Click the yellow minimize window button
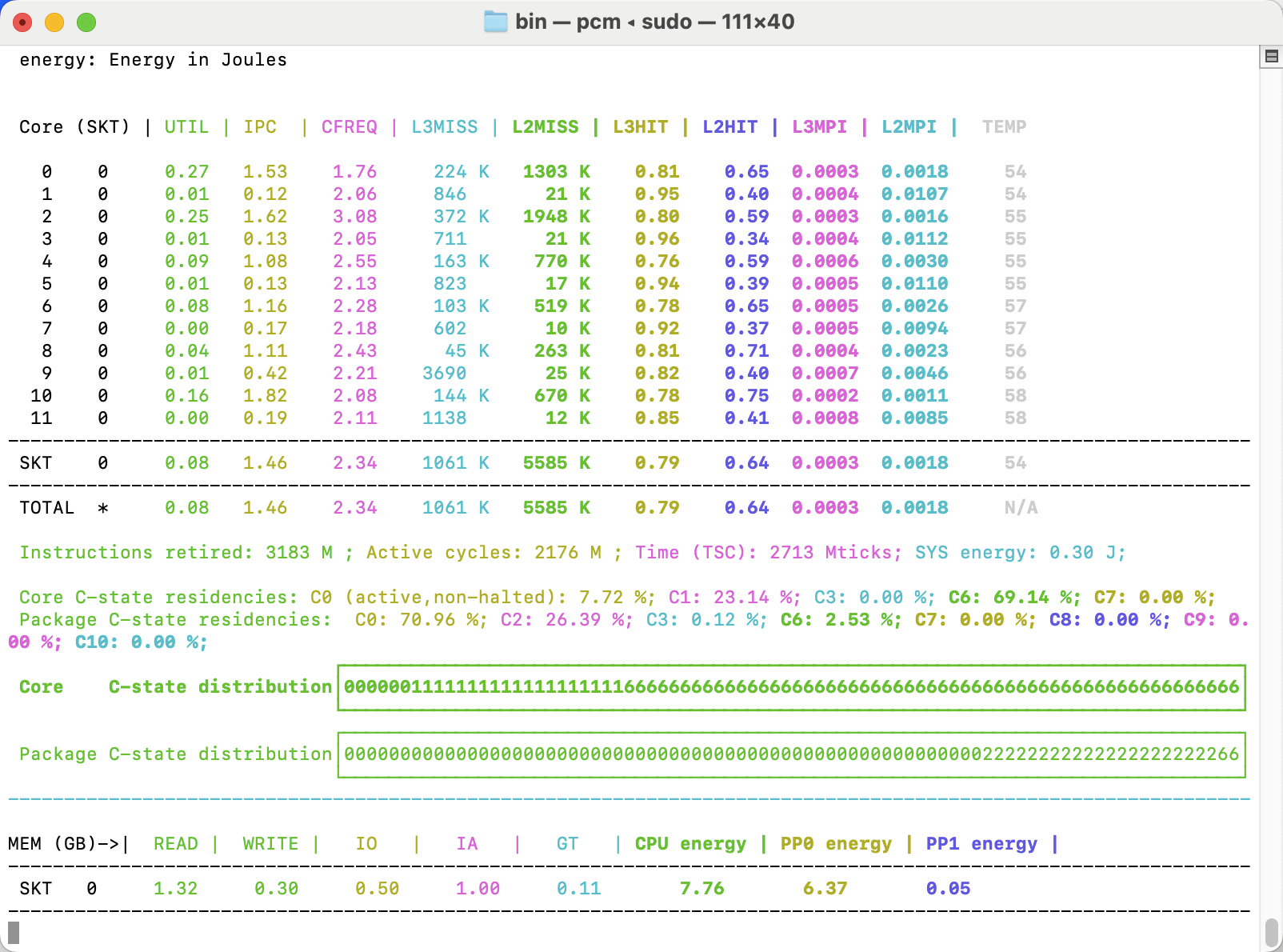The image size is (1283, 952). tap(54, 22)
